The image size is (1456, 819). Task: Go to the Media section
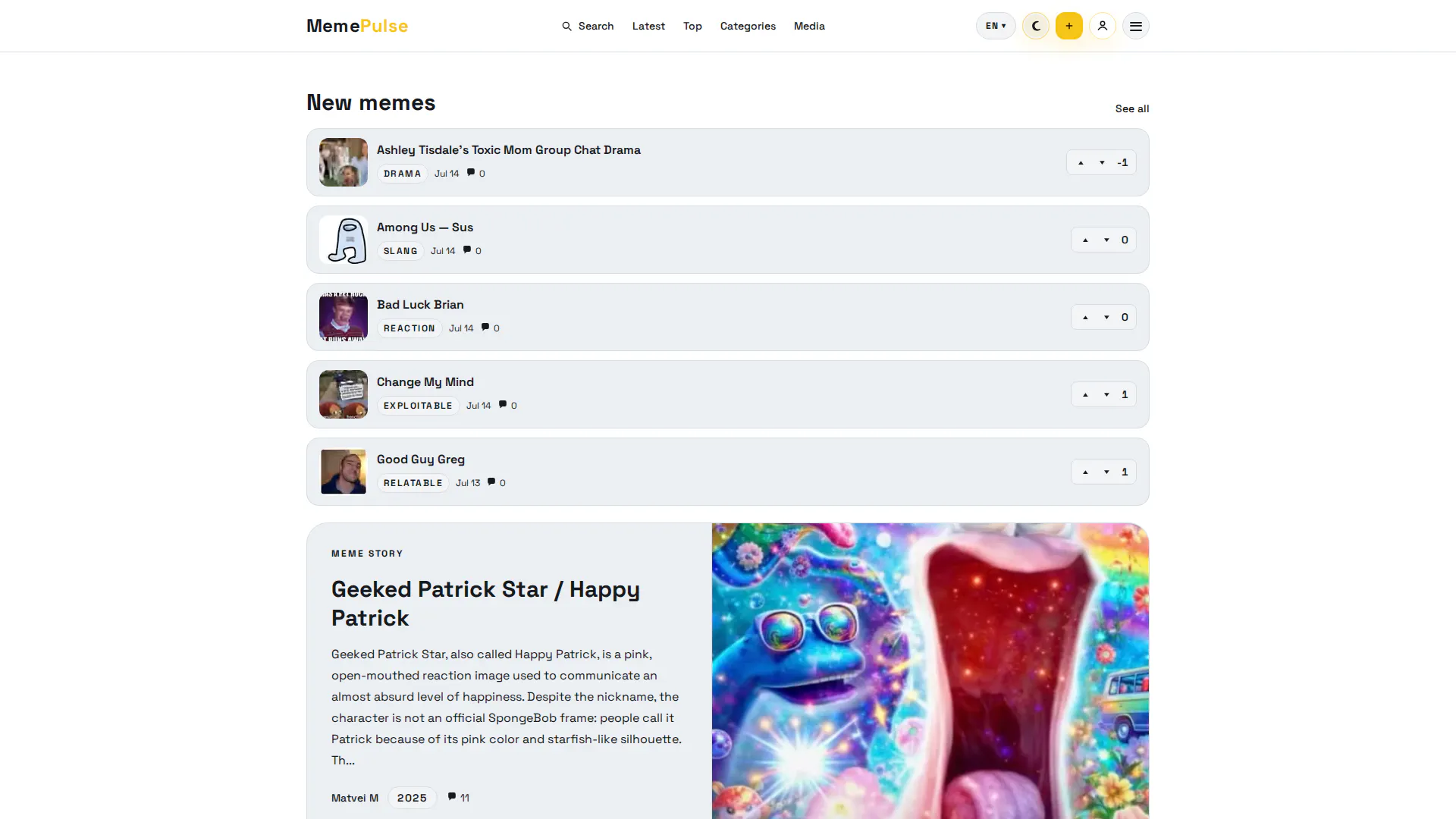click(x=809, y=26)
